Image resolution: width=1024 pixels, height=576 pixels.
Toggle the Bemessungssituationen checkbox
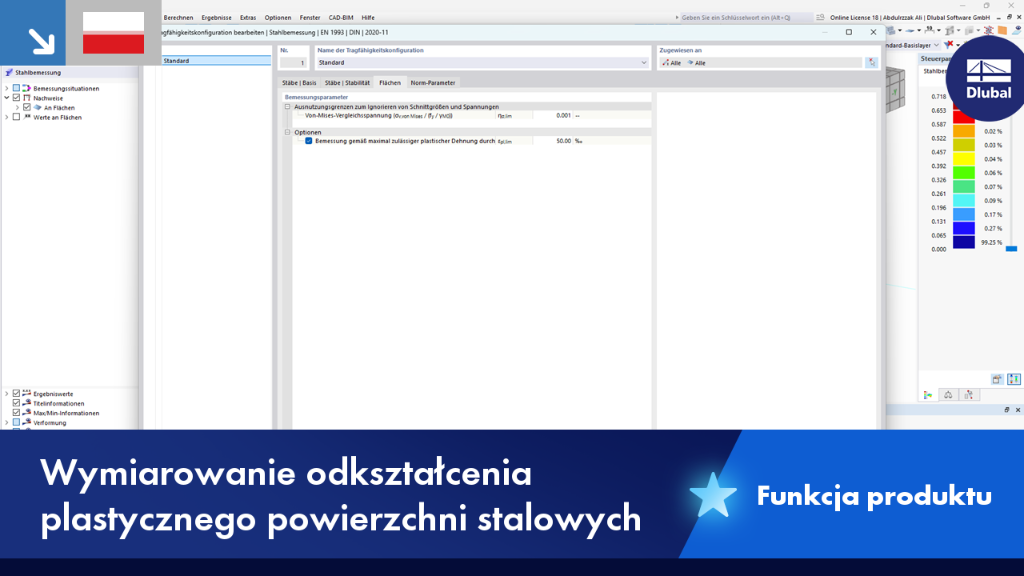pos(16,88)
